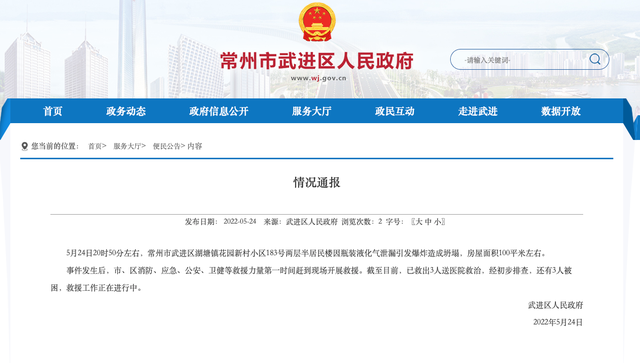Click the national emblem logo

point(317,22)
